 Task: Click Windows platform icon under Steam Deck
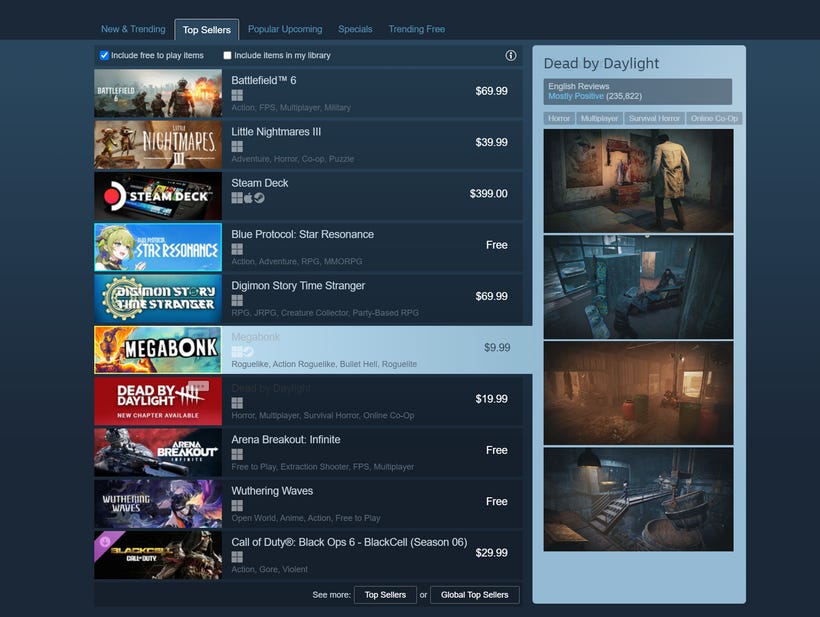[x=237, y=198]
